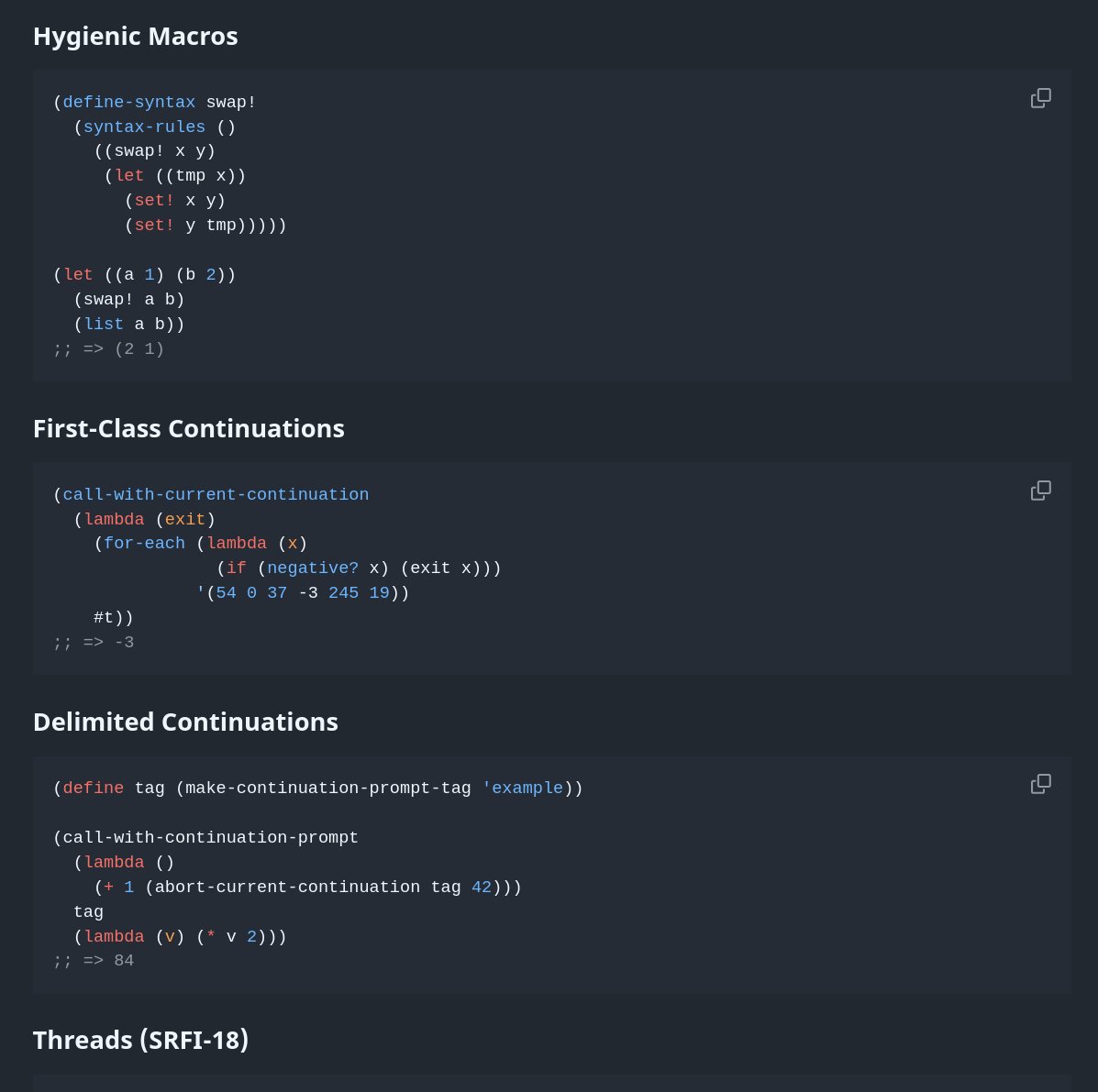1098x1092 pixels.
Task: Click call-with-continuation-prompt text
Action: pyautogui.click(x=210, y=837)
